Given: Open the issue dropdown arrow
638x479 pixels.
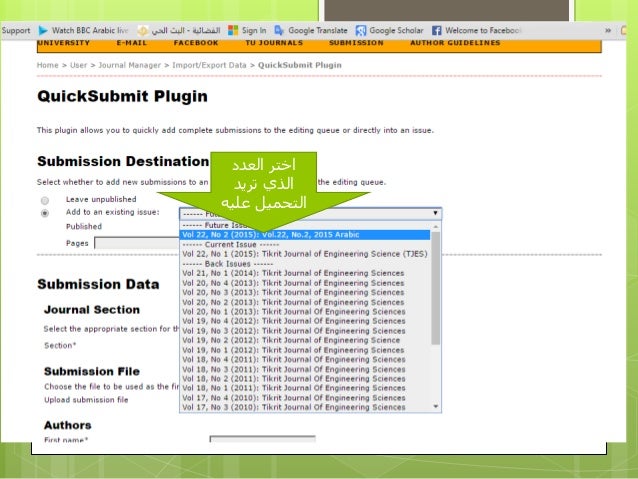Looking at the screenshot, I should tap(435, 213).
